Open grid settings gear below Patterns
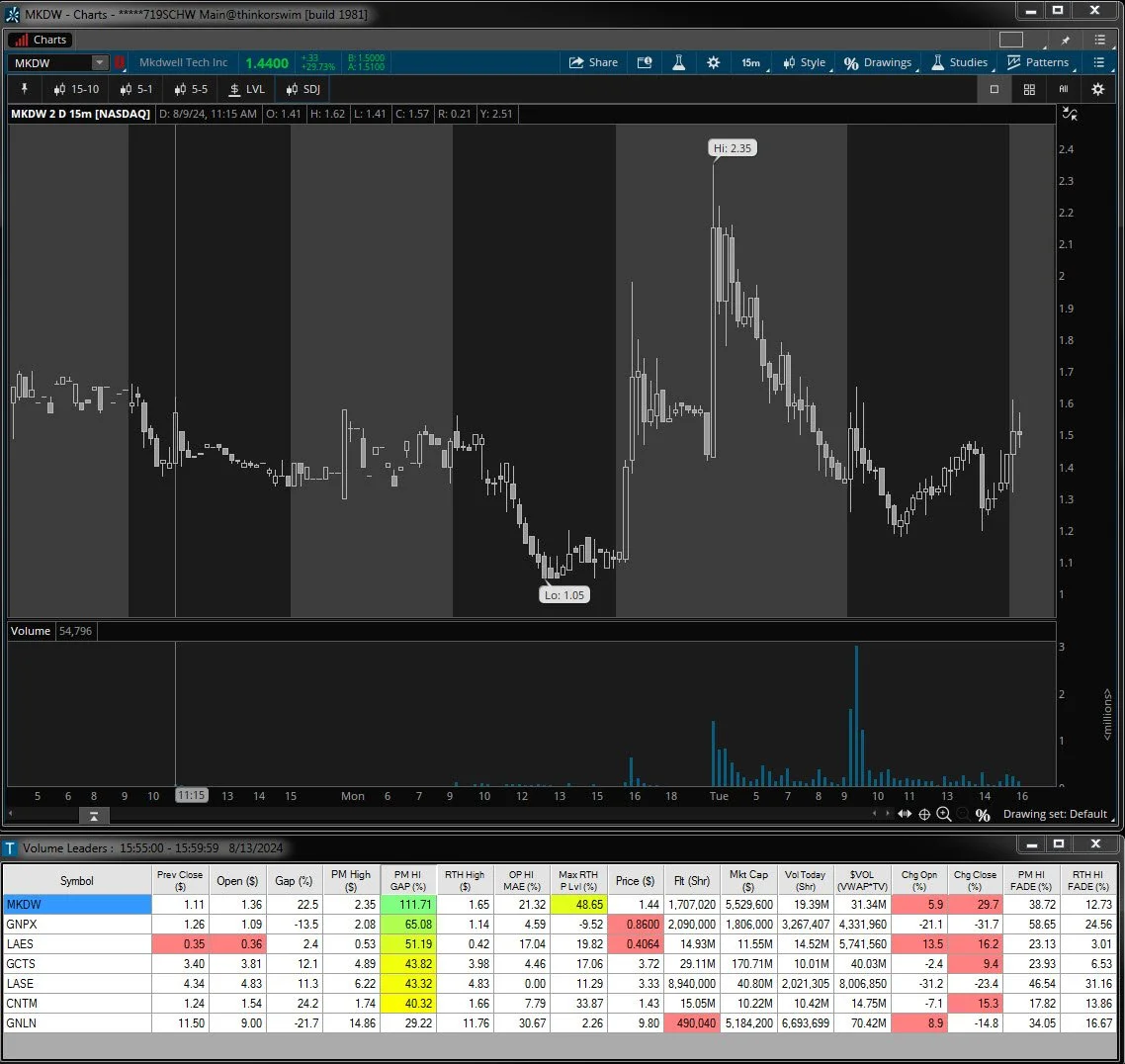This screenshot has width=1125, height=1064. tap(1097, 89)
